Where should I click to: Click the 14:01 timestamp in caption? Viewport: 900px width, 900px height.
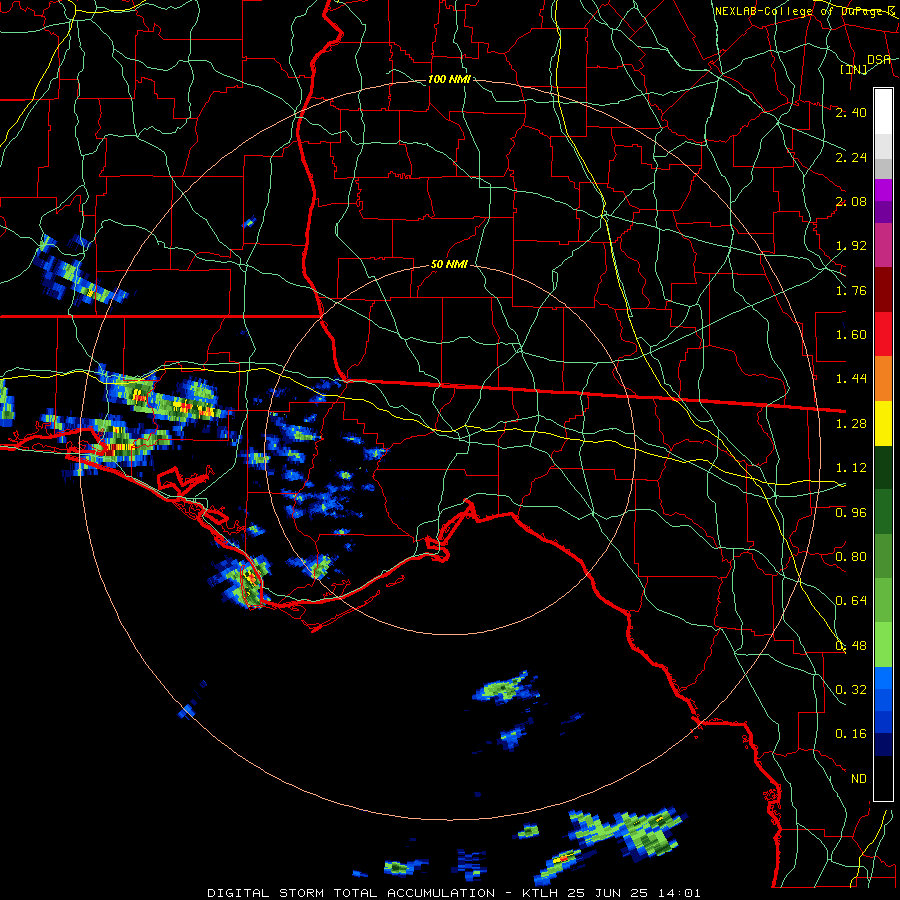680,893
